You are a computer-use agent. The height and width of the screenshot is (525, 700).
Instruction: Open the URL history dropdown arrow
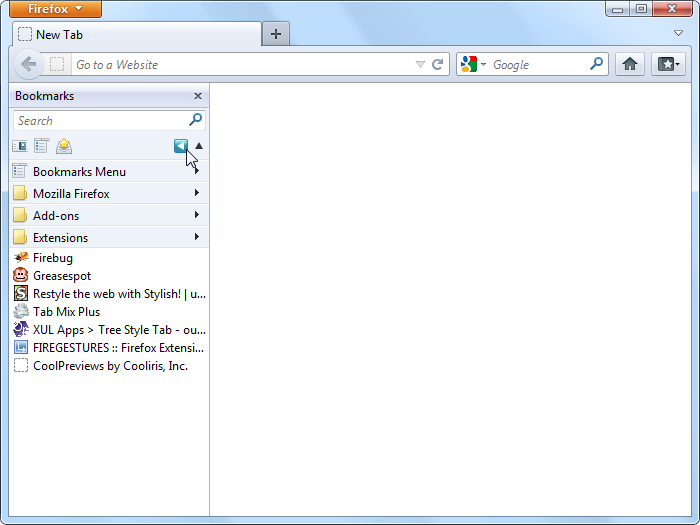click(x=420, y=65)
